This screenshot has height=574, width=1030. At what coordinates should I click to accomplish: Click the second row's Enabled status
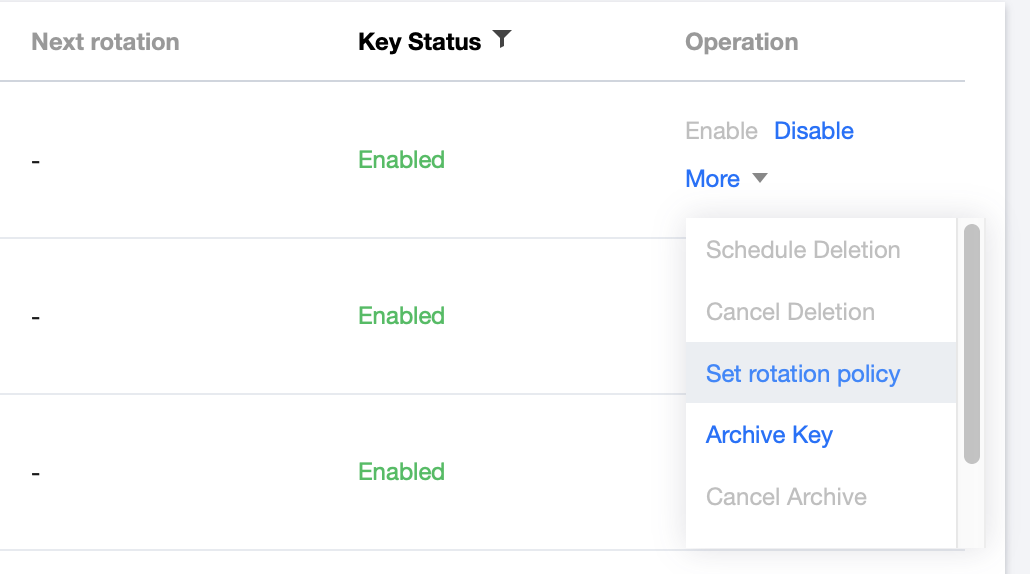[x=401, y=316]
